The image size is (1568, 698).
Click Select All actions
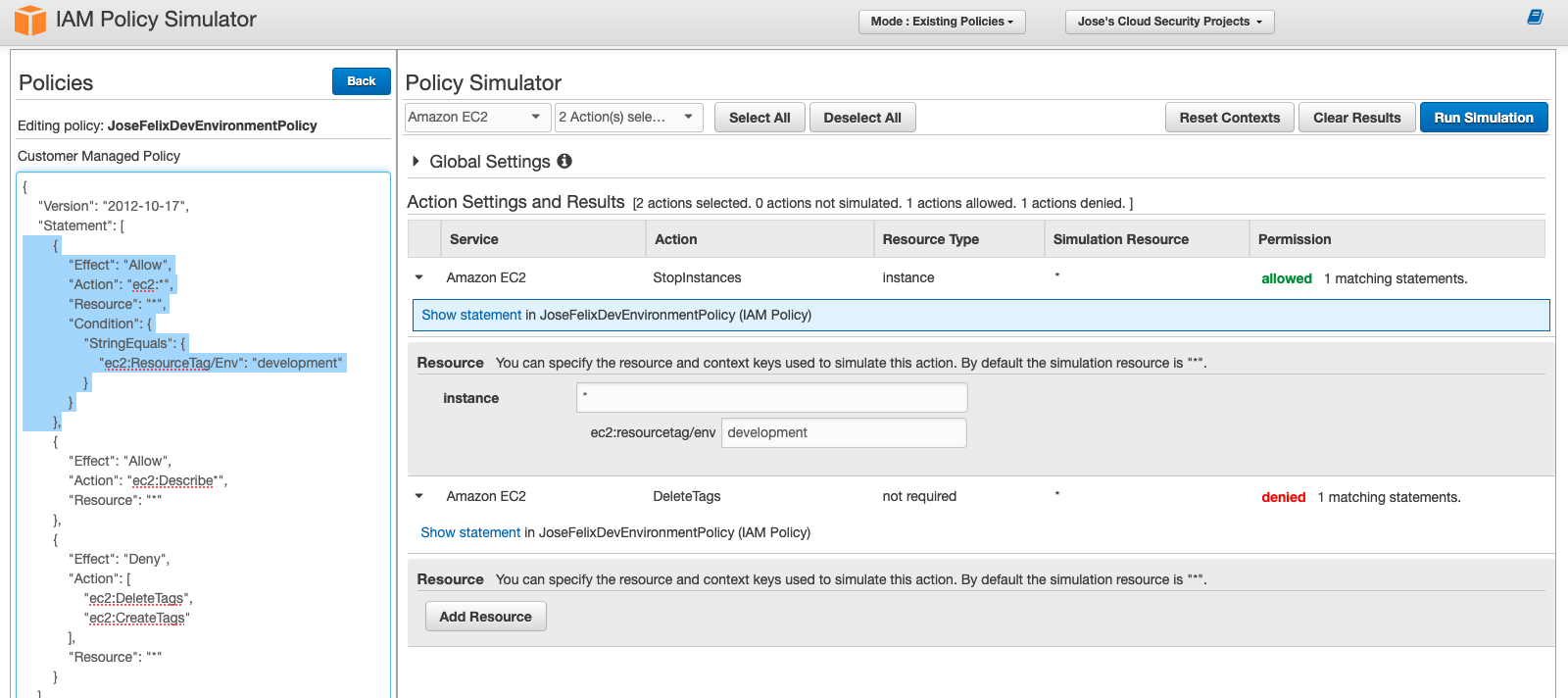coord(759,118)
